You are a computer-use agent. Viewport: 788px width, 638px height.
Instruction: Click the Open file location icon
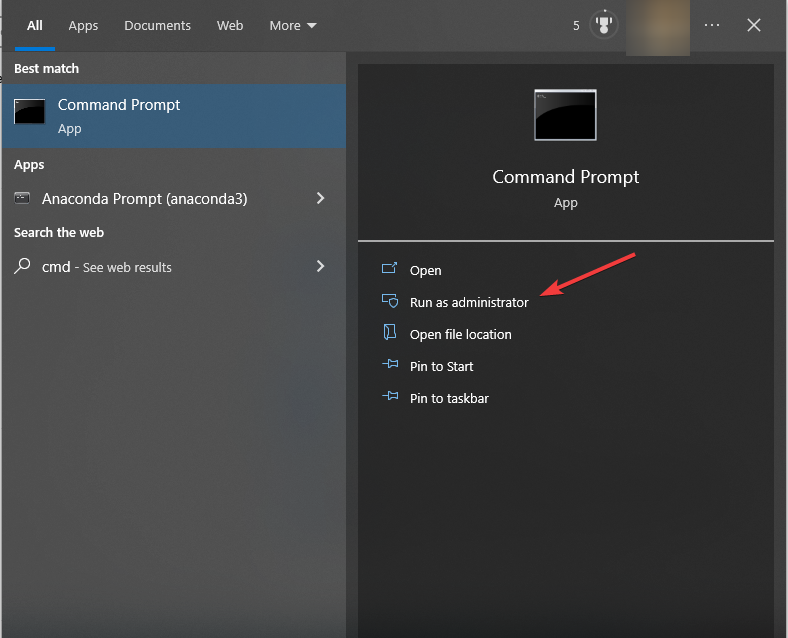(390, 334)
